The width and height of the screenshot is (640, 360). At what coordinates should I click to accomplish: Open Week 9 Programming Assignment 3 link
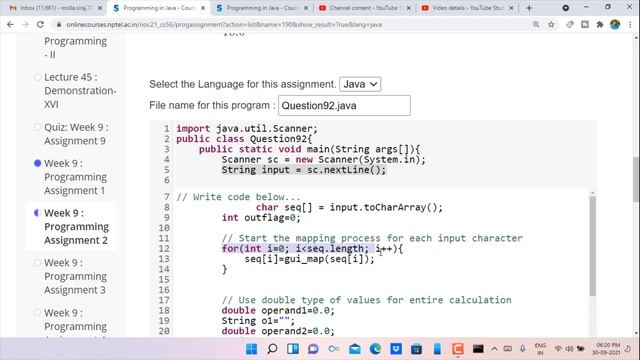(x=76, y=276)
